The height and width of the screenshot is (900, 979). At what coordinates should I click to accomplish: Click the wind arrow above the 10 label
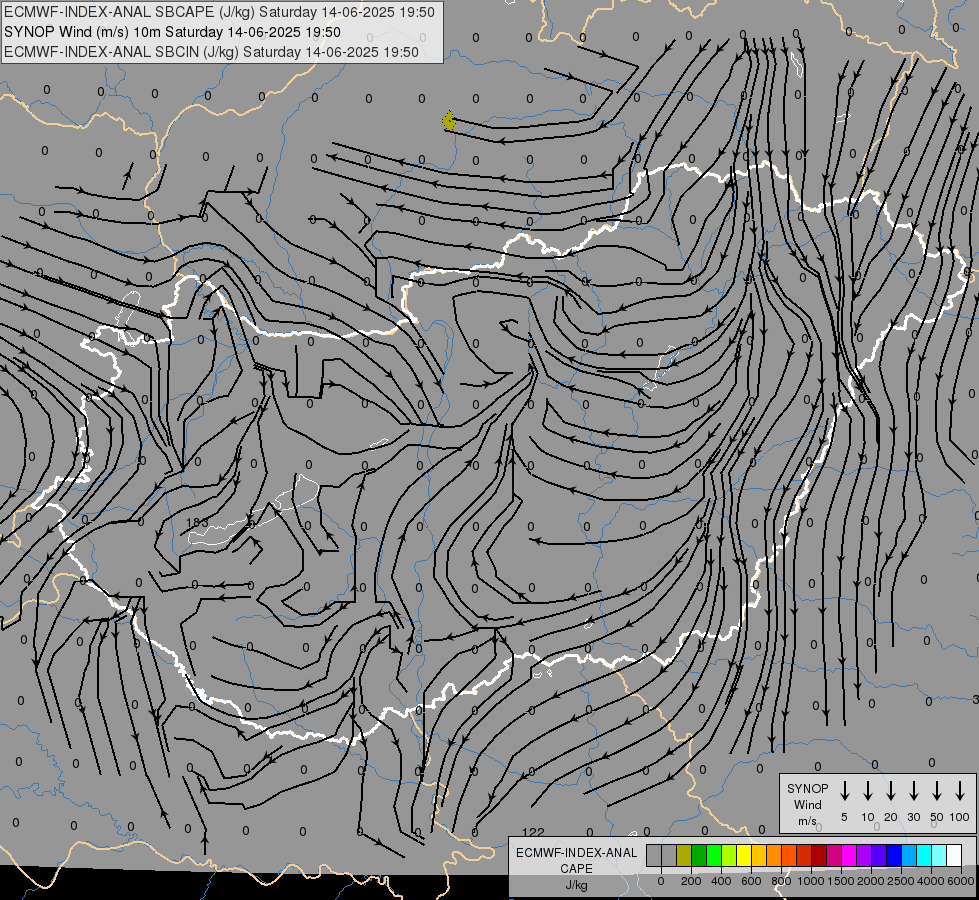(868, 791)
